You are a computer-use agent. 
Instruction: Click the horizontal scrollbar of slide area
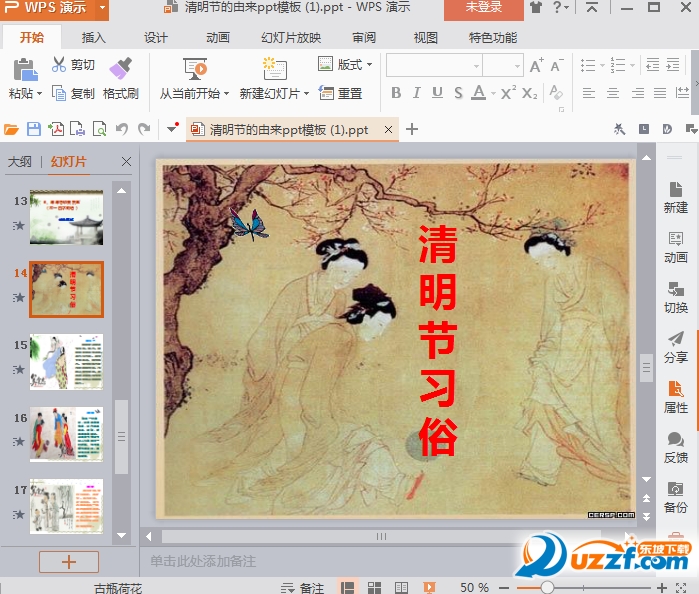(x=381, y=536)
